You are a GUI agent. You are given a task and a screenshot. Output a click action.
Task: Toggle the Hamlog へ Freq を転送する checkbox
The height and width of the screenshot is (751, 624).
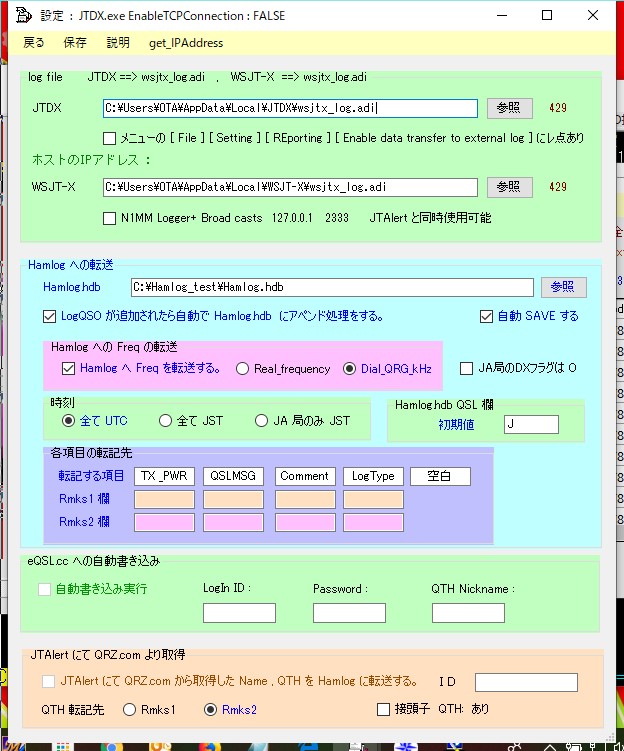point(68,368)
